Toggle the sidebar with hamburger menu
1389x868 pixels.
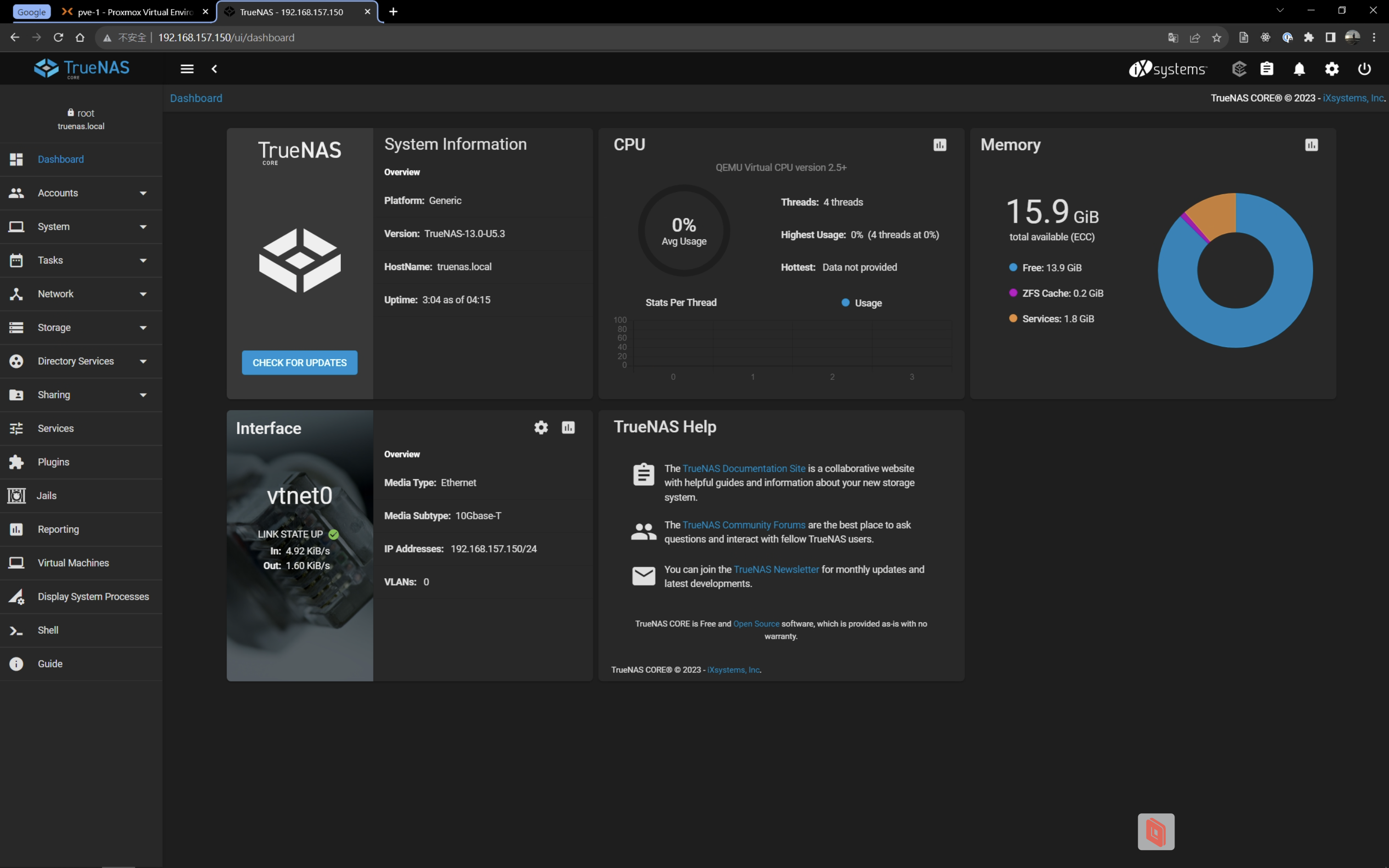(187, 69)
